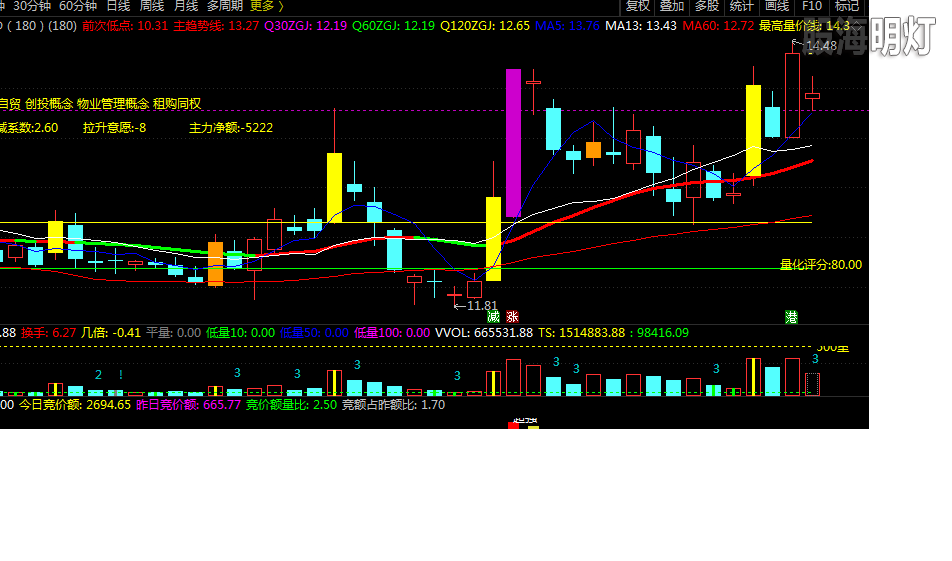
Task: Click the exclamation mark on volume chart
Action: pyautogui.click(x=121, y=374)
